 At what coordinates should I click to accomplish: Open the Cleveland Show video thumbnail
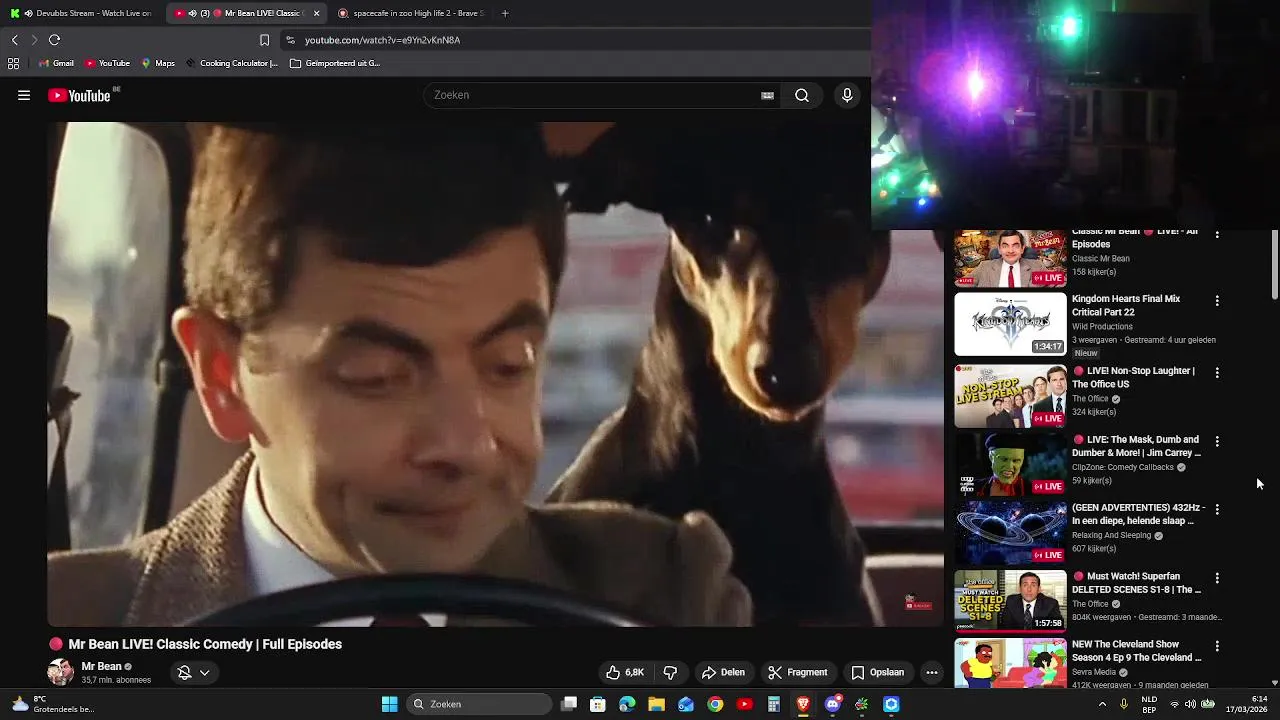coord(1010,664)
